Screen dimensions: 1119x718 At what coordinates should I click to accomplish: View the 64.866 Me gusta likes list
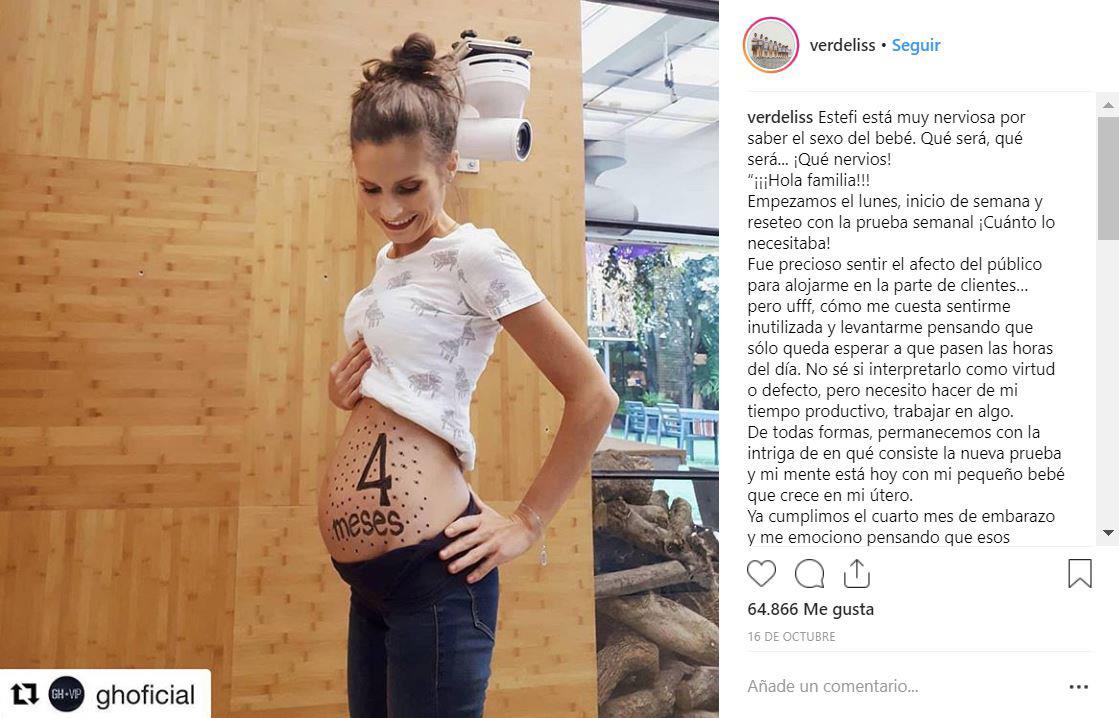pyautogui.click(x=811, y=609)
